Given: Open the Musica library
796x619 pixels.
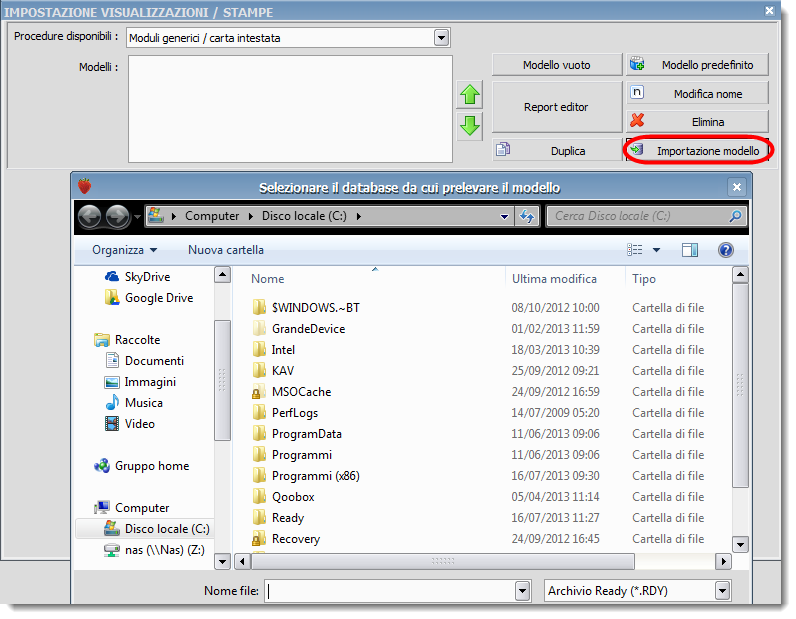Looking at the screenshot, I should point(134,403).
